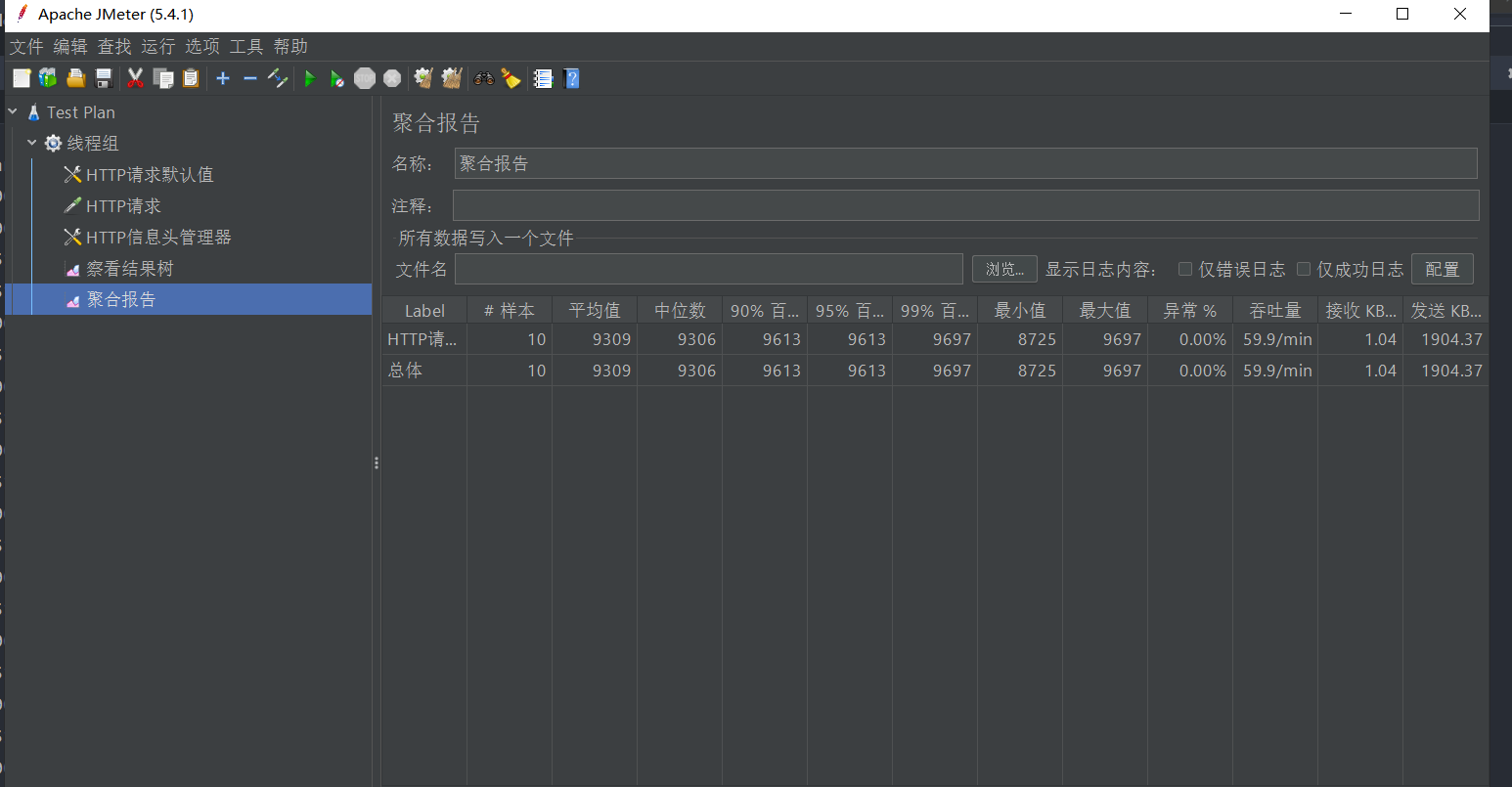This screenshot has height=787, width=1512.
Task: Click the 8725 minimum in HTTP请 row
Action: (x=1020, y=339)
